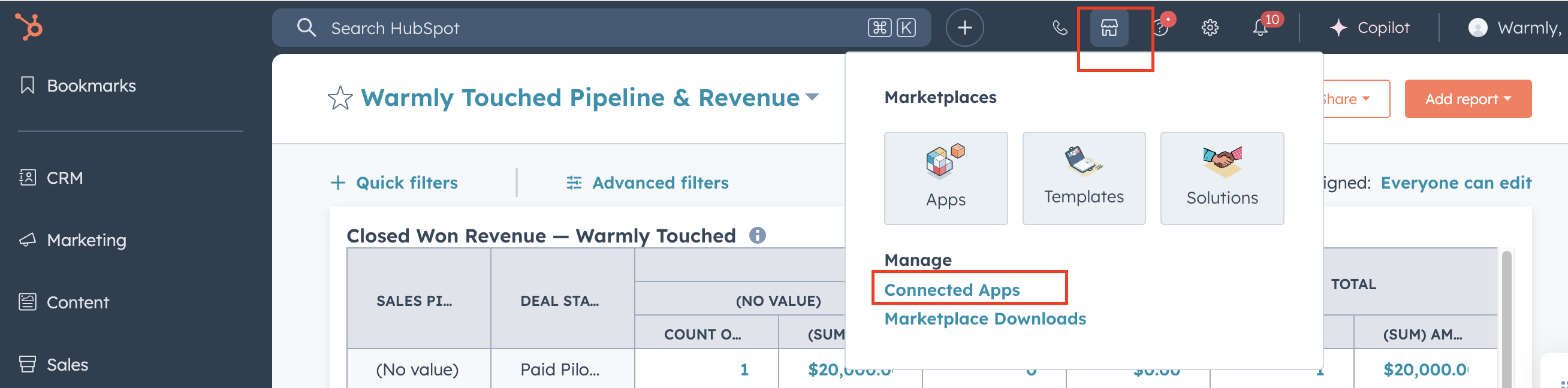
Task: Click the Marketplace Downloads link
Action: pyautogui.click(x=984, y=319)
